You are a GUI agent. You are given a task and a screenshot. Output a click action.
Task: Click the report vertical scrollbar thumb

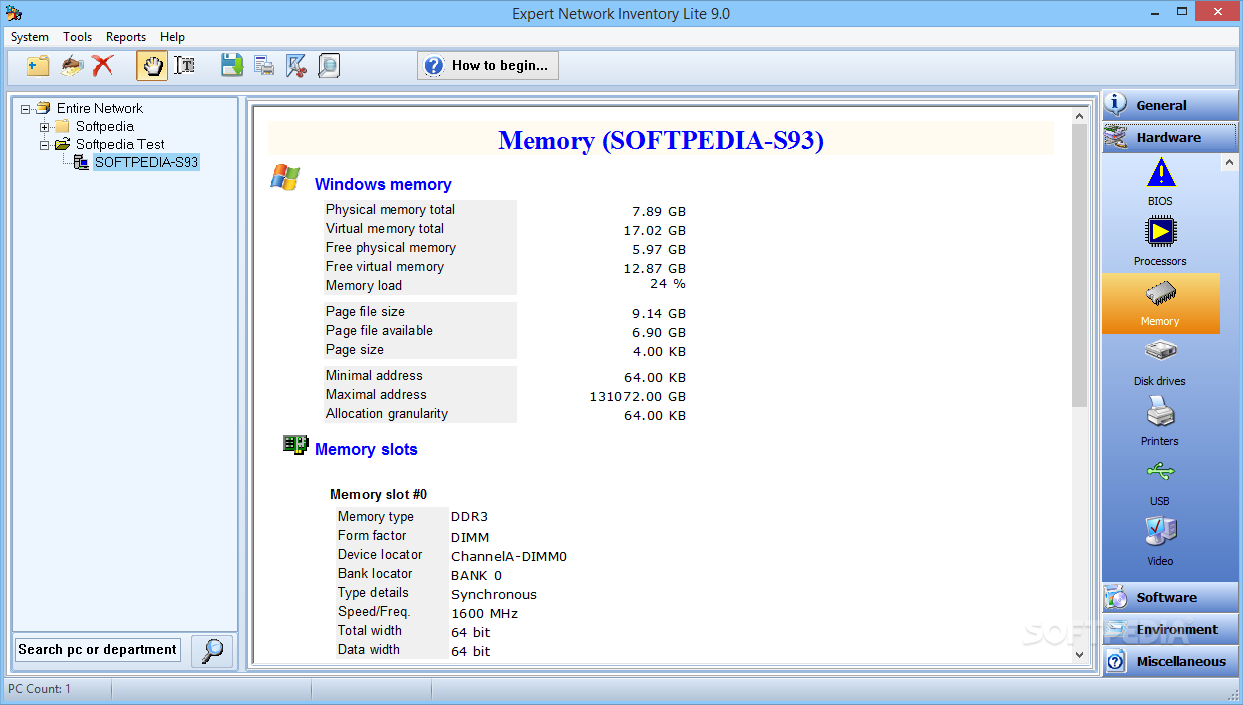1079,265
